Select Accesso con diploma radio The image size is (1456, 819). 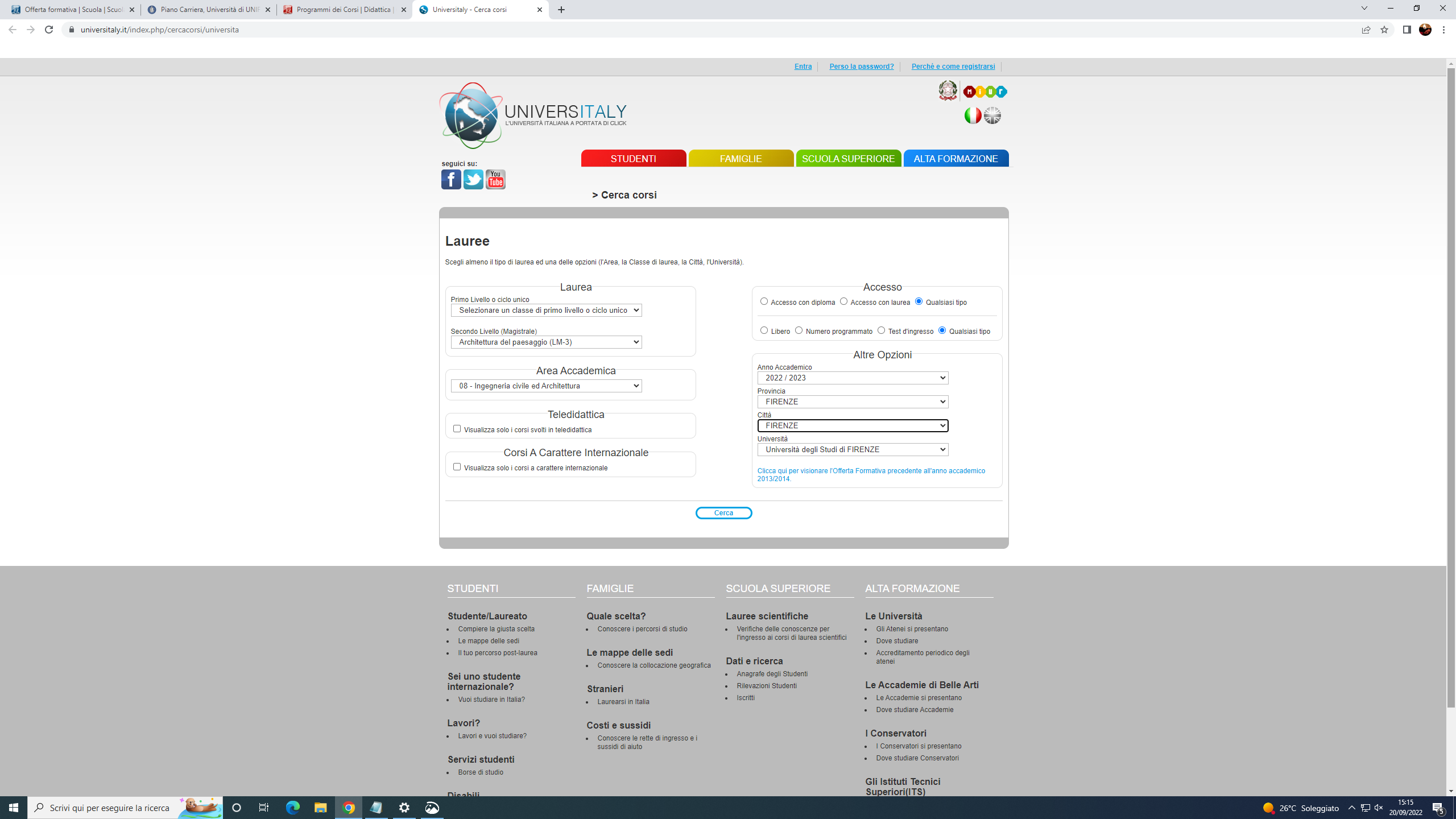[764, 301]
